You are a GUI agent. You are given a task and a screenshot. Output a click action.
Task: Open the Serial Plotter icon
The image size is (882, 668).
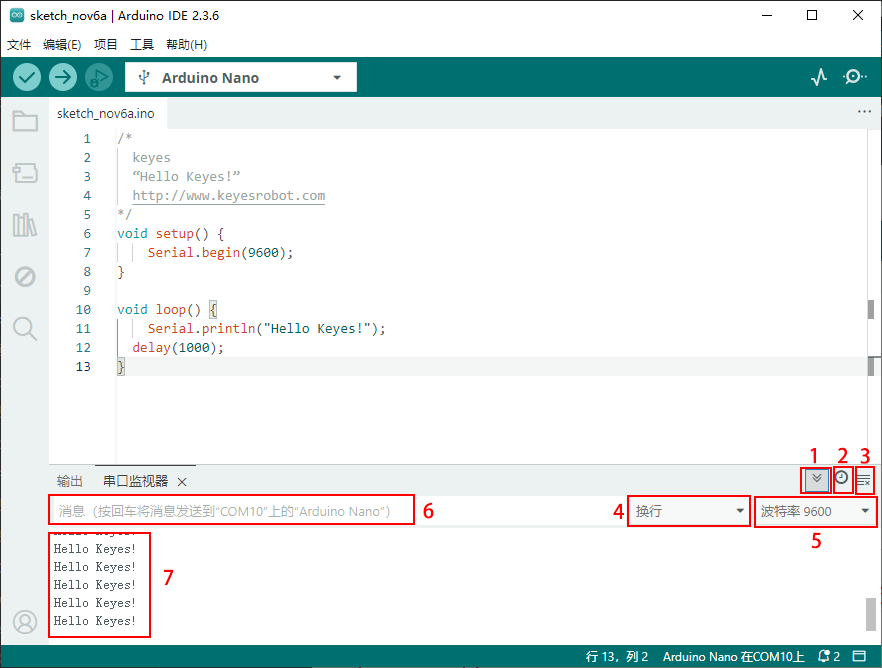819,76
